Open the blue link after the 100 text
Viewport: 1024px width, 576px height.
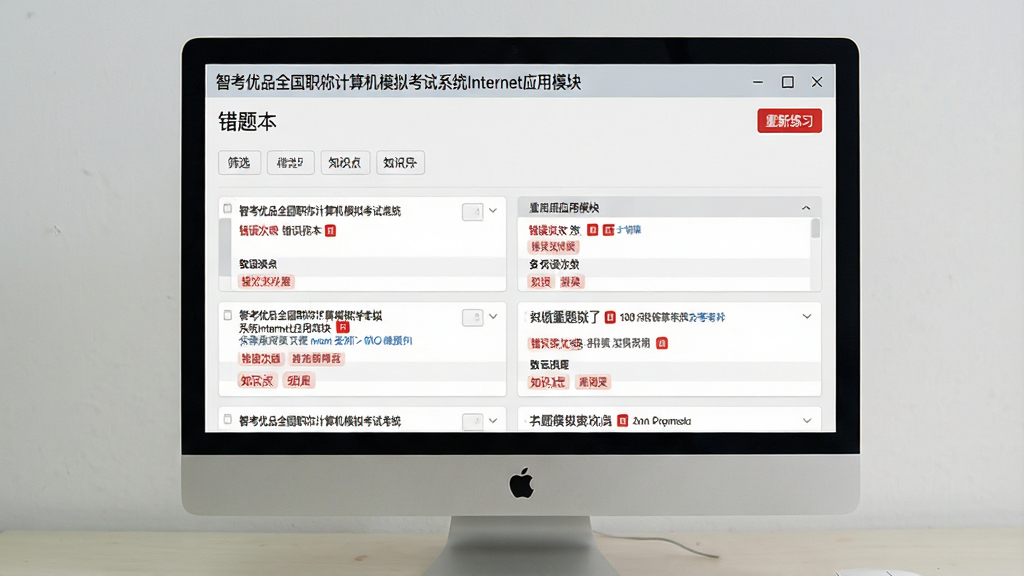pos(707,317)
